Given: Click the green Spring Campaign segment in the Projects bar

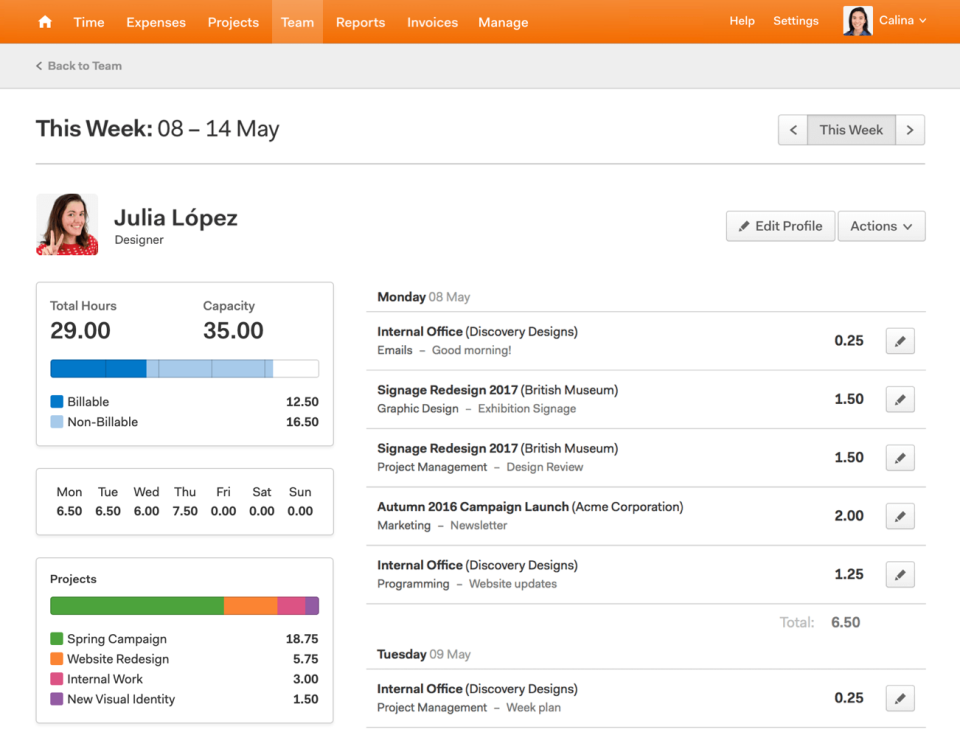Looking at the screenshot, I should point(135,605).
